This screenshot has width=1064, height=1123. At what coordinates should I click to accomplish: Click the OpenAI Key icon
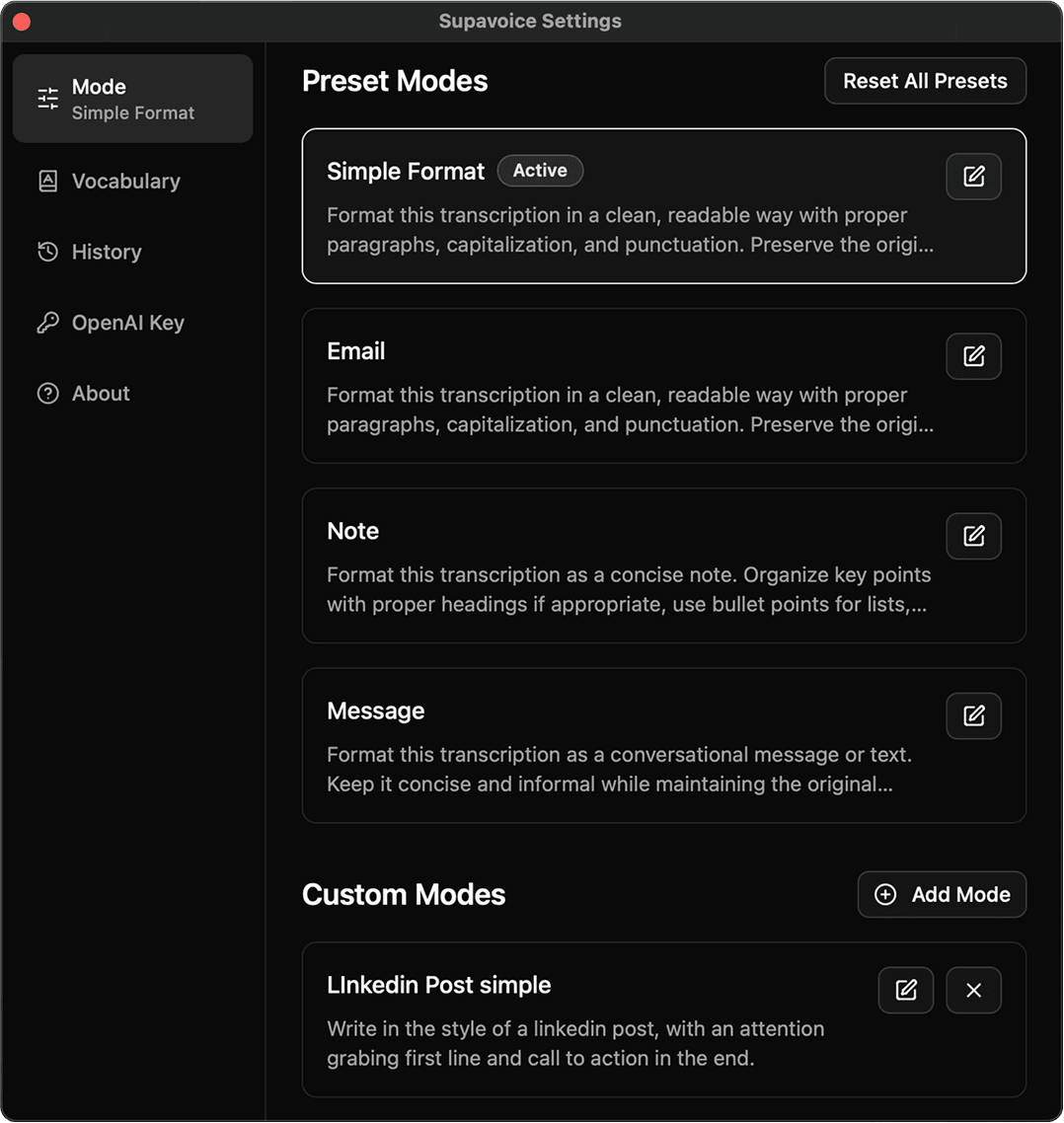coord(48,323)
